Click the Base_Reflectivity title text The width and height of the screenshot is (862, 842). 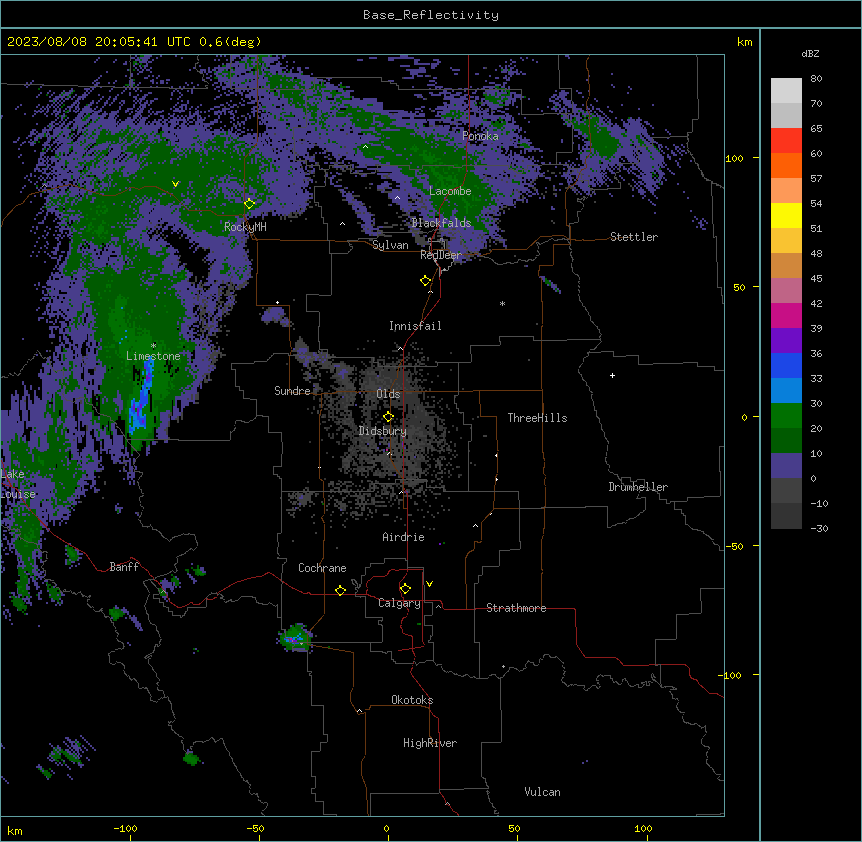(431, 15)
